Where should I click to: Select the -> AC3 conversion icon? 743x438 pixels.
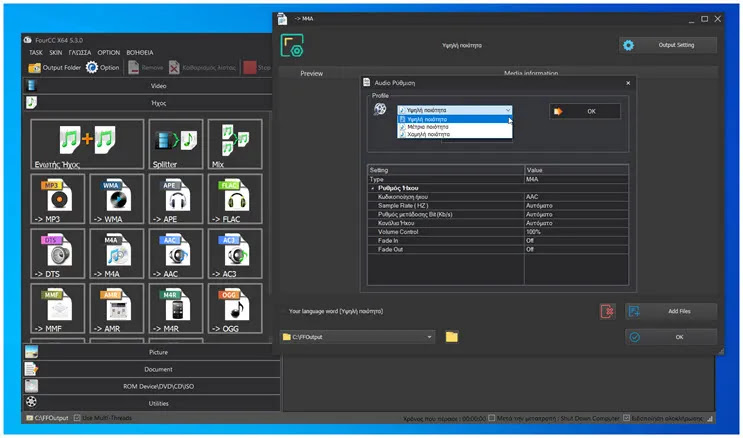pos(235,254)
